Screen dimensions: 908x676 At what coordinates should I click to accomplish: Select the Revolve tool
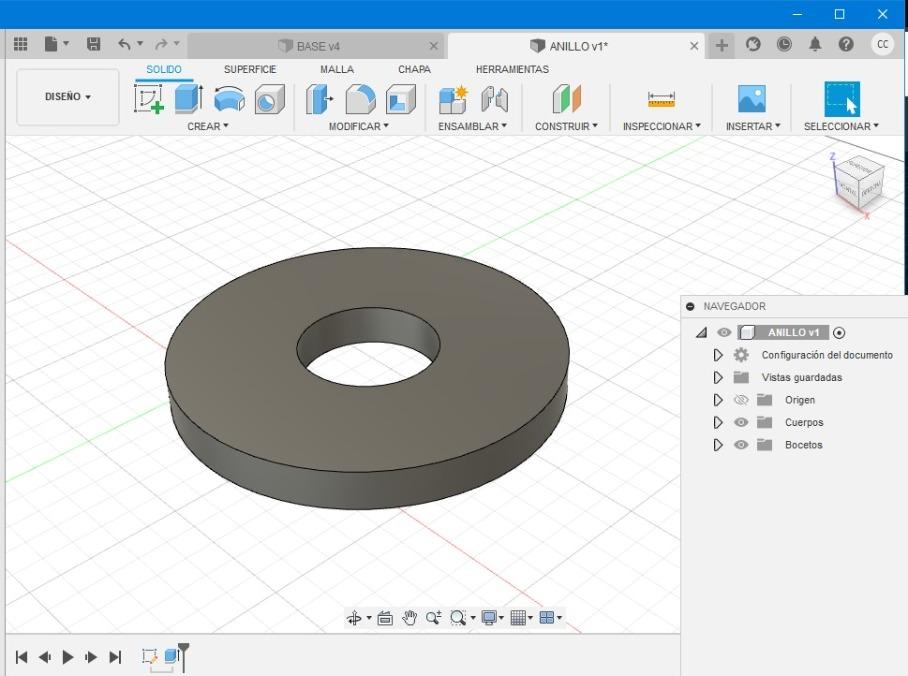tap(229, 98)
